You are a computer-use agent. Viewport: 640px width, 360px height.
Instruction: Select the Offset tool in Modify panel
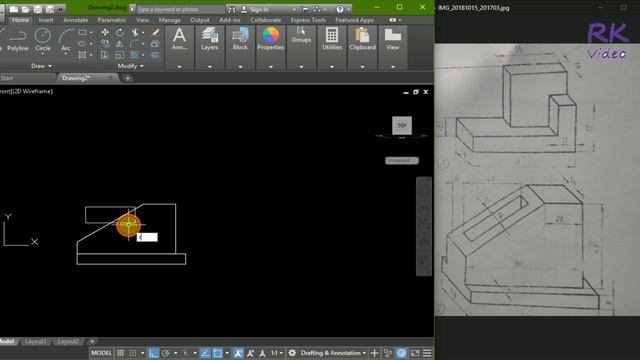coord(155,55)
